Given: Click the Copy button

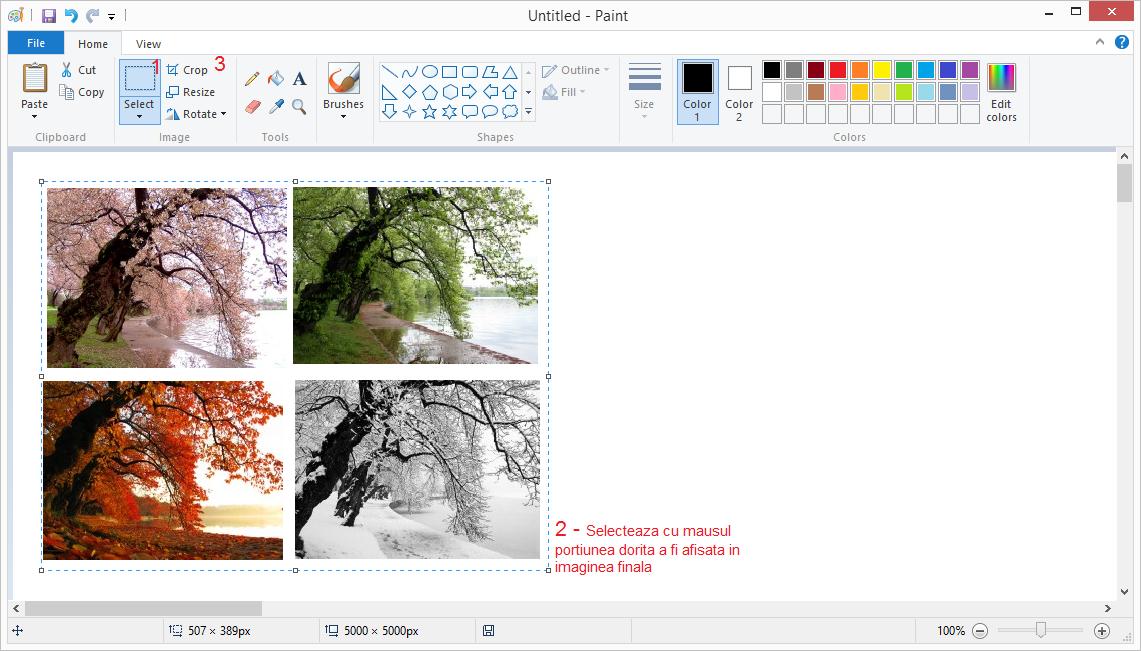Looking at the screenshot, I should [82, 92].
